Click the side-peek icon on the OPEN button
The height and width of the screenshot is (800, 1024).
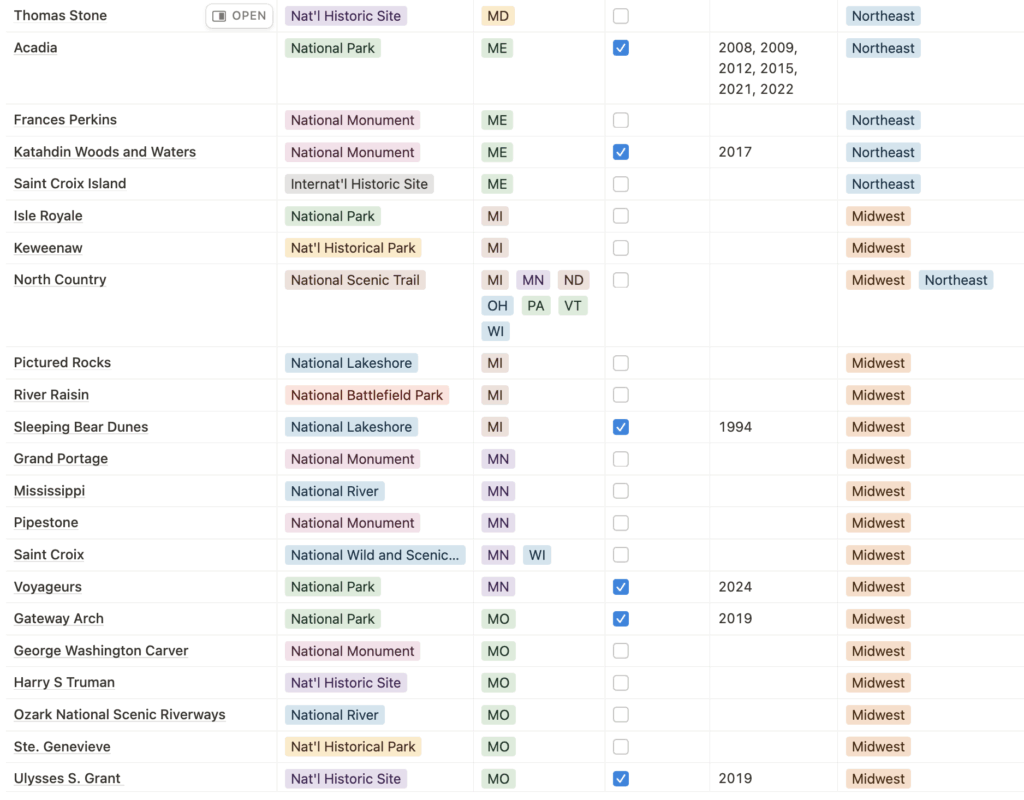[216, 15]
